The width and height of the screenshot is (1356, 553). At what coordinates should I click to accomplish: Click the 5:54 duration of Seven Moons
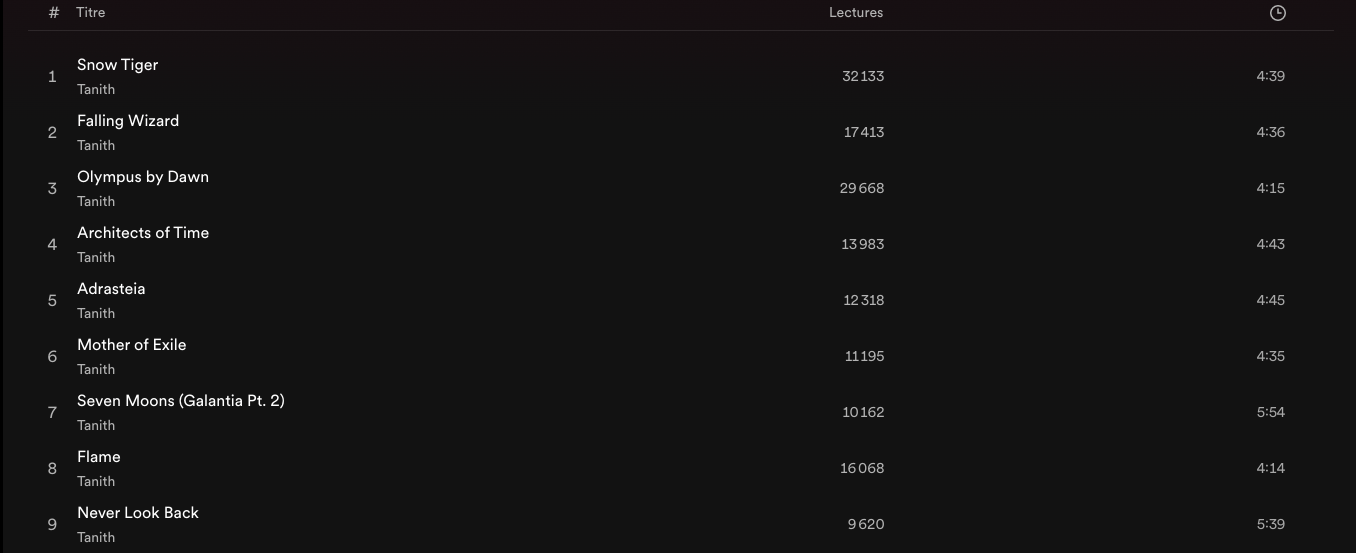point(1270,413)
